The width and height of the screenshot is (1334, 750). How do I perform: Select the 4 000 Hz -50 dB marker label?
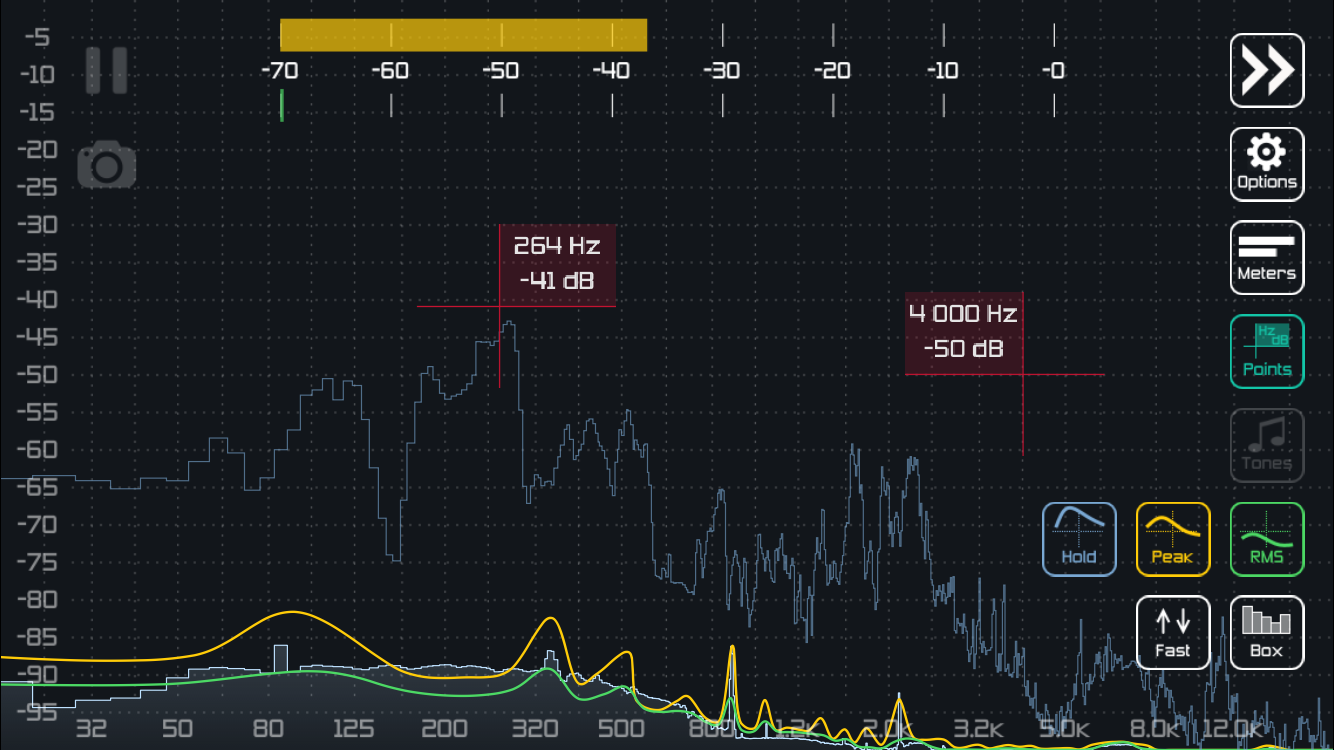tap(963, 332)
